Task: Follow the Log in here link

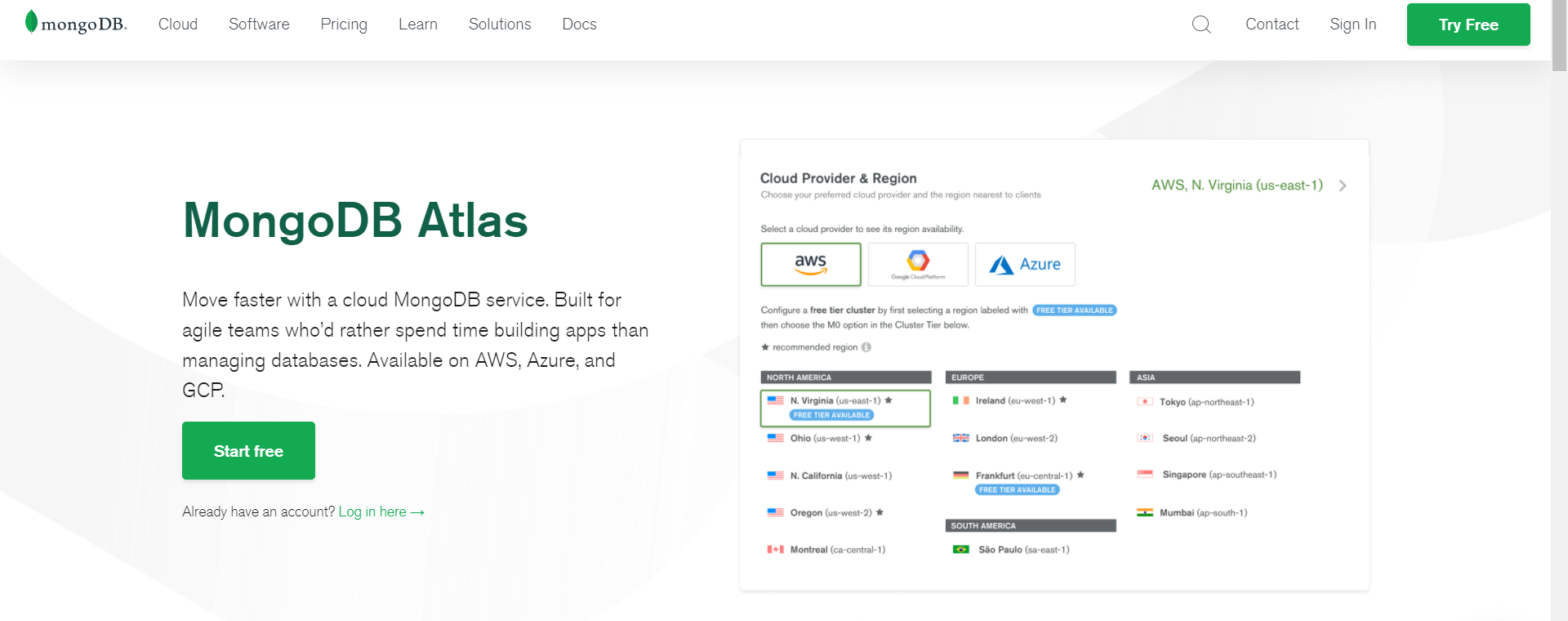Action: coord(381,512)
